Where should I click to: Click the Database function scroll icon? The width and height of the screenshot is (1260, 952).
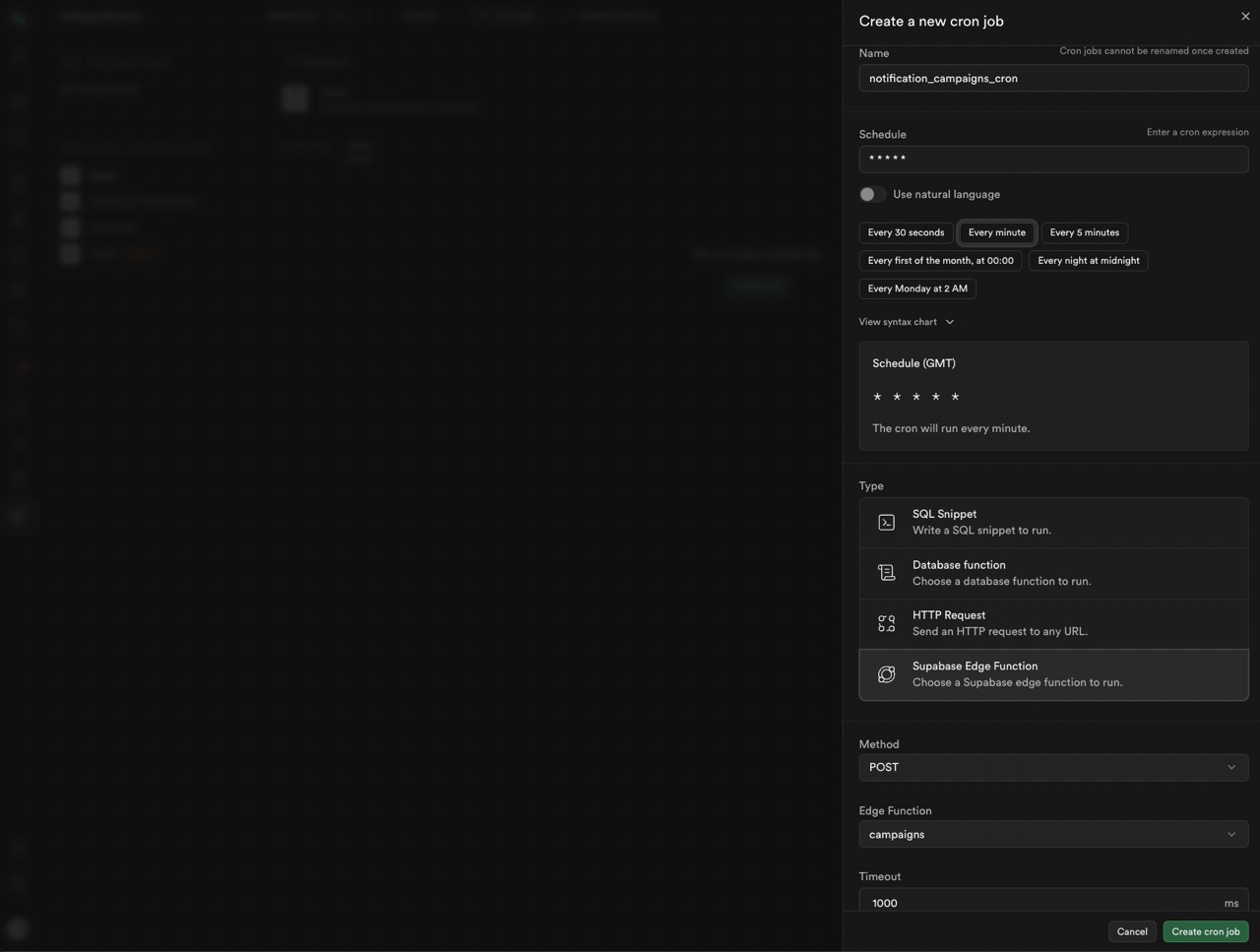point(887,573)
